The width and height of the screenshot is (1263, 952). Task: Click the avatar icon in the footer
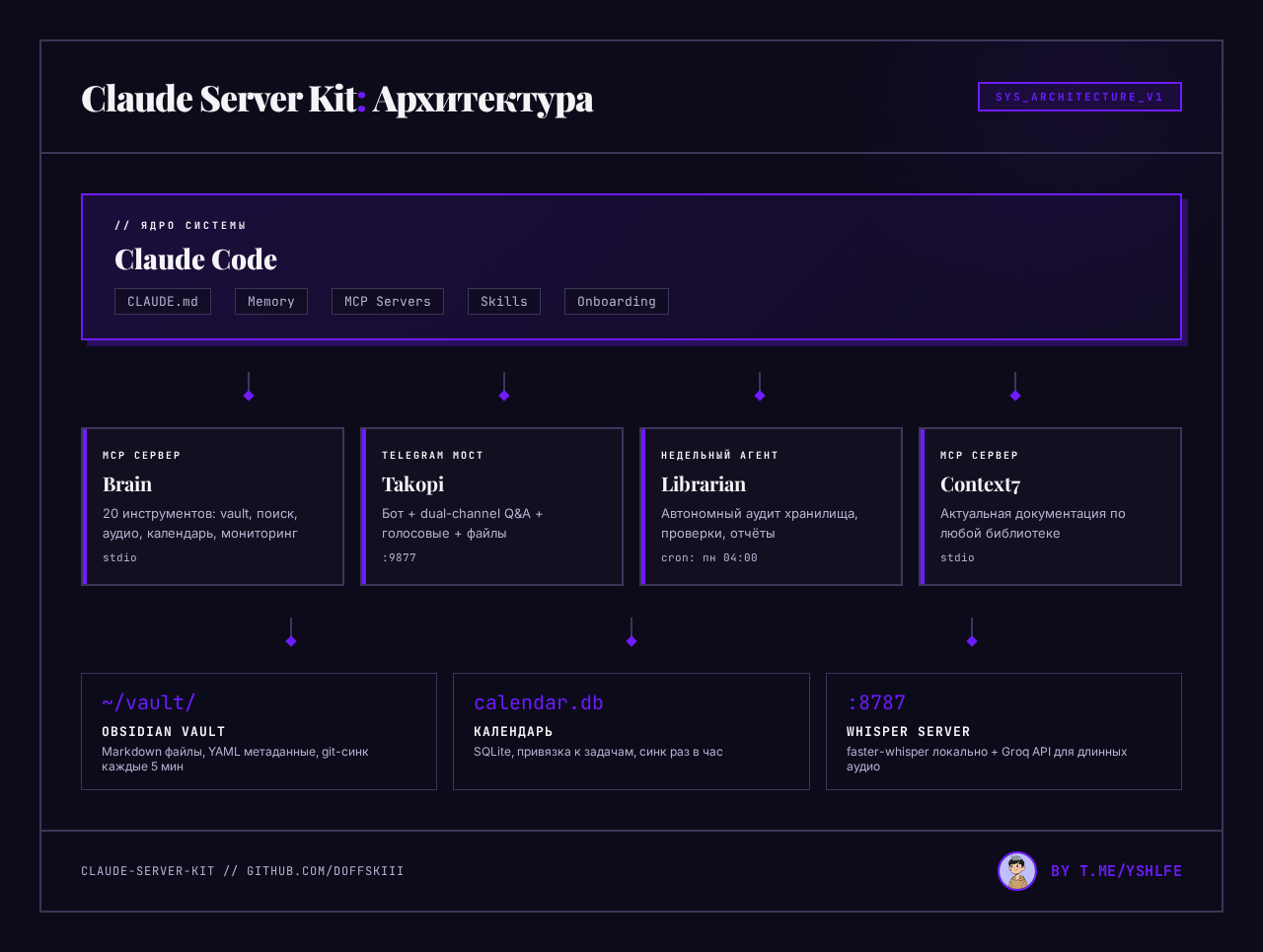tap(1017, 871)
